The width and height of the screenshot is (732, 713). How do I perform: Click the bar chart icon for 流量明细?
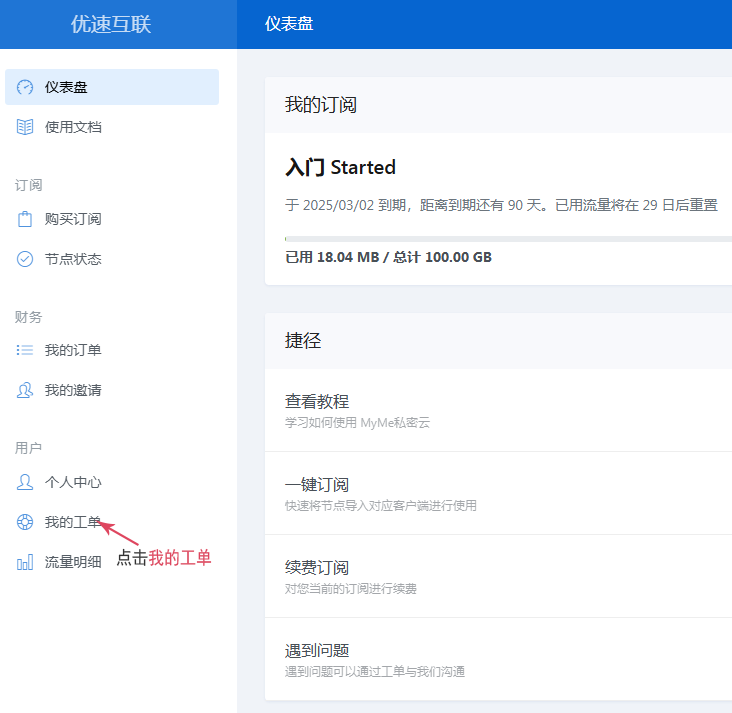[25, 562]
